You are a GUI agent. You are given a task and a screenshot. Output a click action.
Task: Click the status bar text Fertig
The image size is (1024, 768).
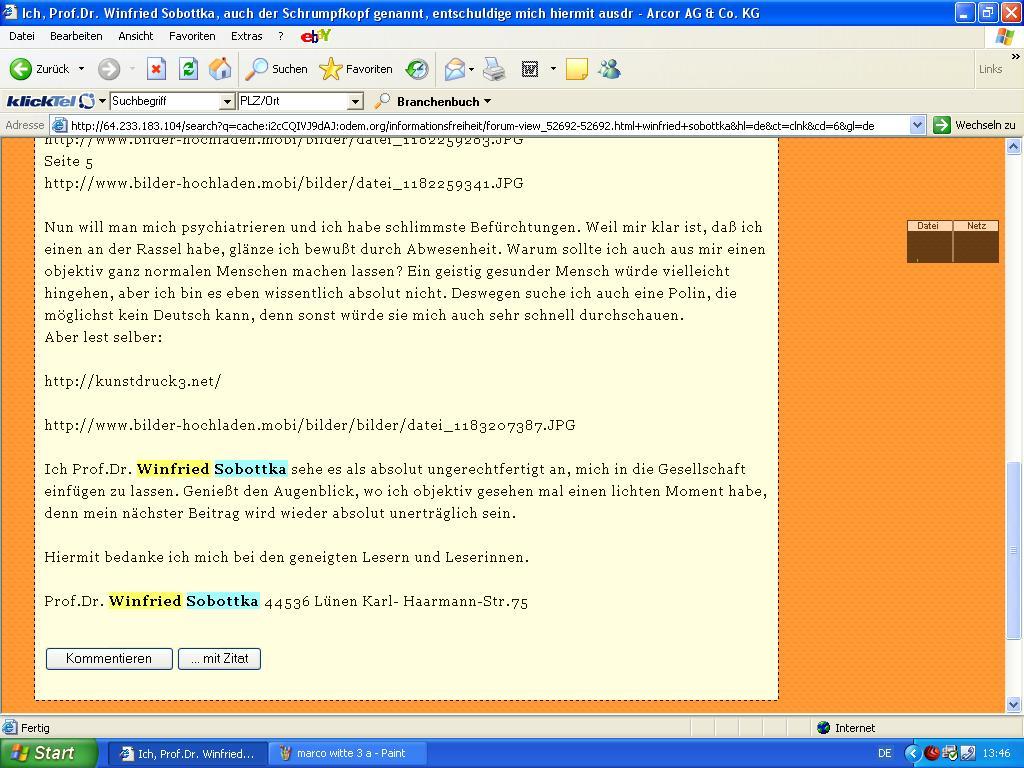point(35,728)
